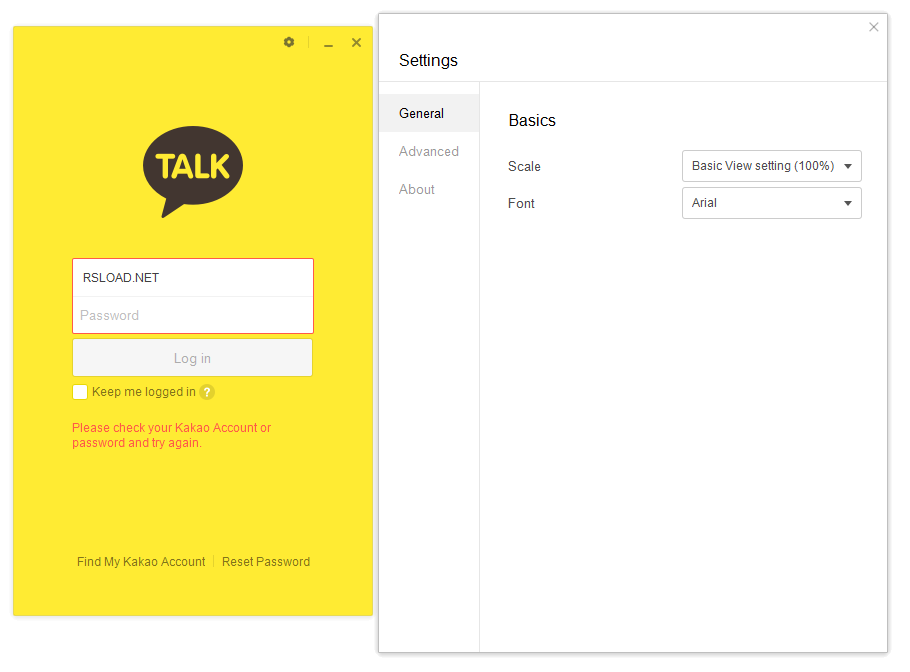Focus the account field containing RSLOAD.NET

click(x=193, y=278)
